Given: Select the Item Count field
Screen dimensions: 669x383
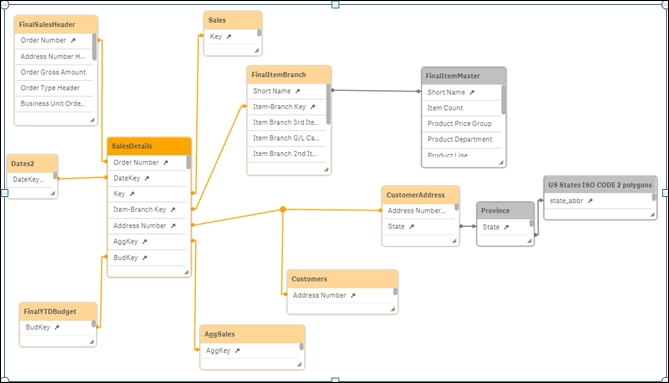Looking at the screenshot, I should [x=462, y=108].
